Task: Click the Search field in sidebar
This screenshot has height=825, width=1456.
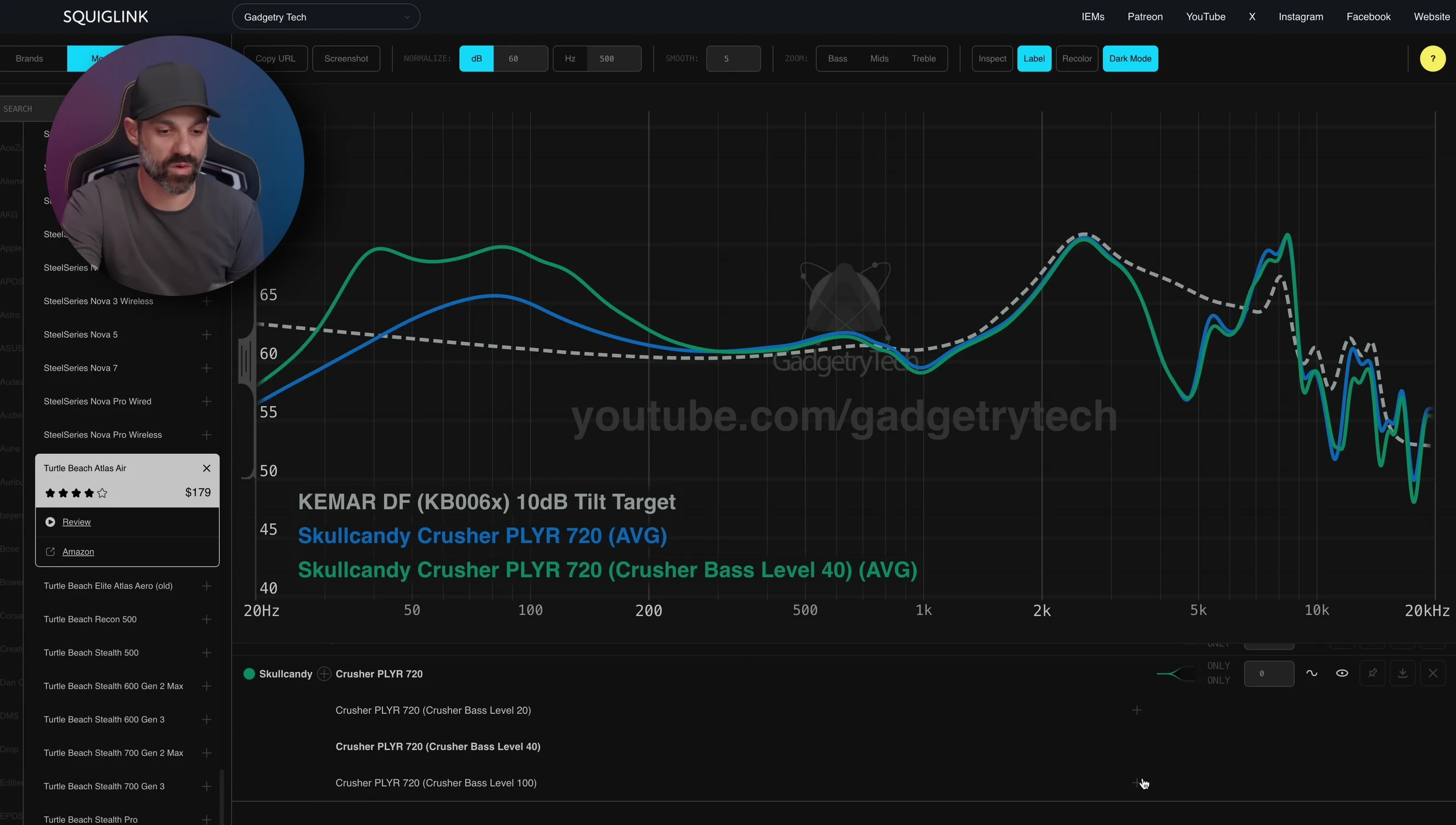Action: click(x=27, y=108)
